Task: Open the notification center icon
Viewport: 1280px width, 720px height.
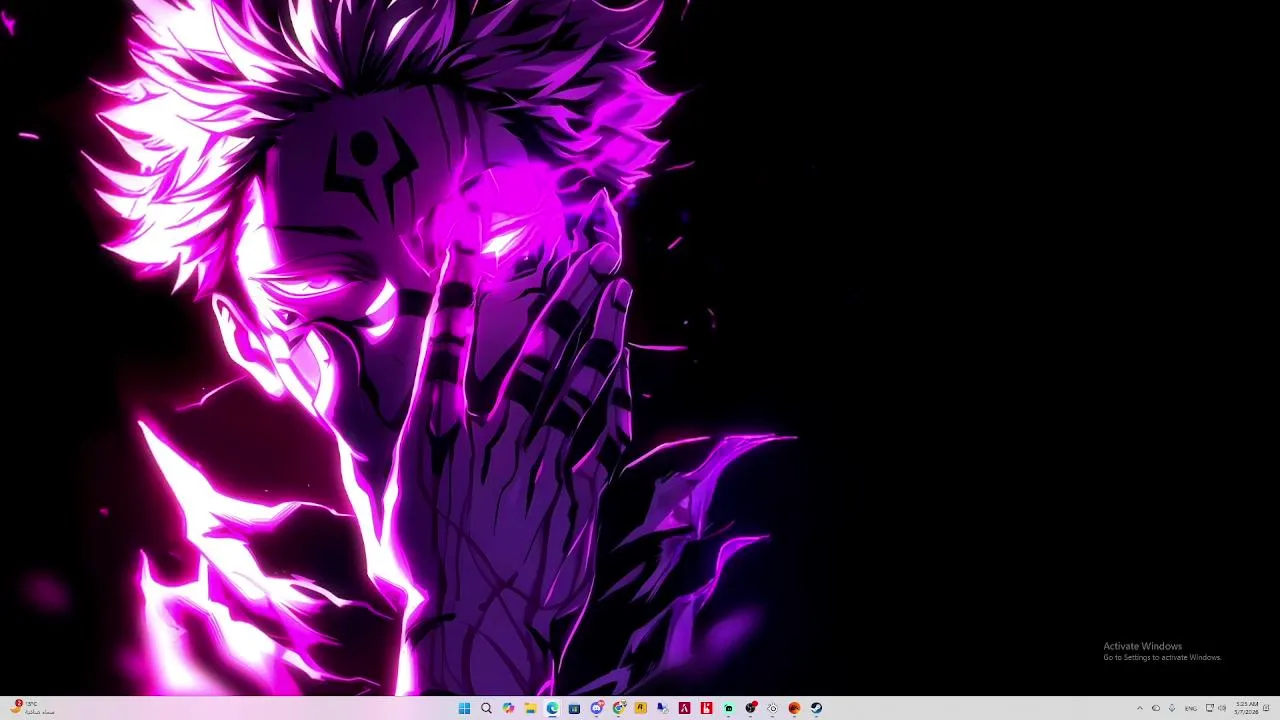Action: [1267, 708]
